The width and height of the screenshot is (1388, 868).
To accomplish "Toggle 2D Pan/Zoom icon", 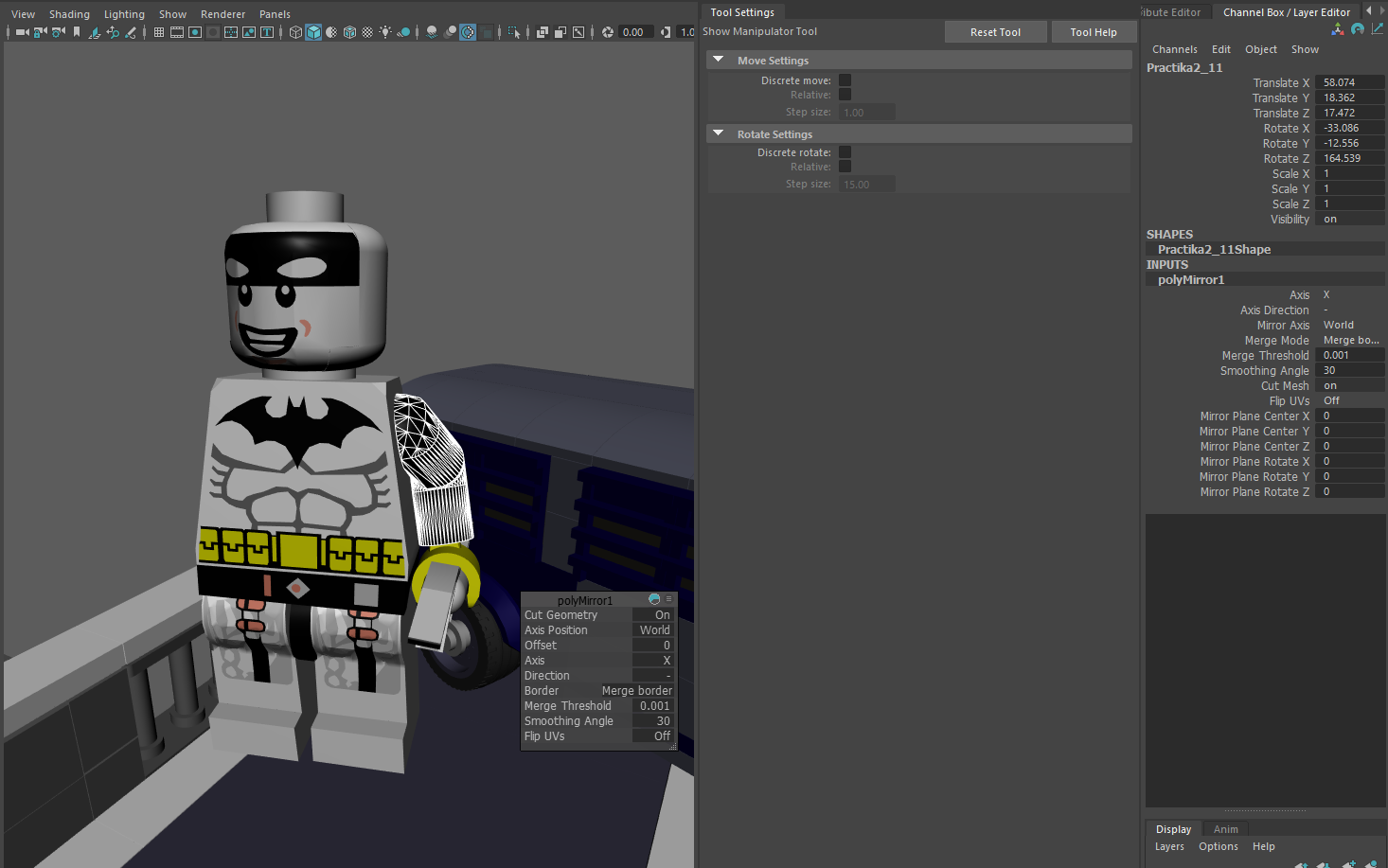I will click(x=113, y=32).
